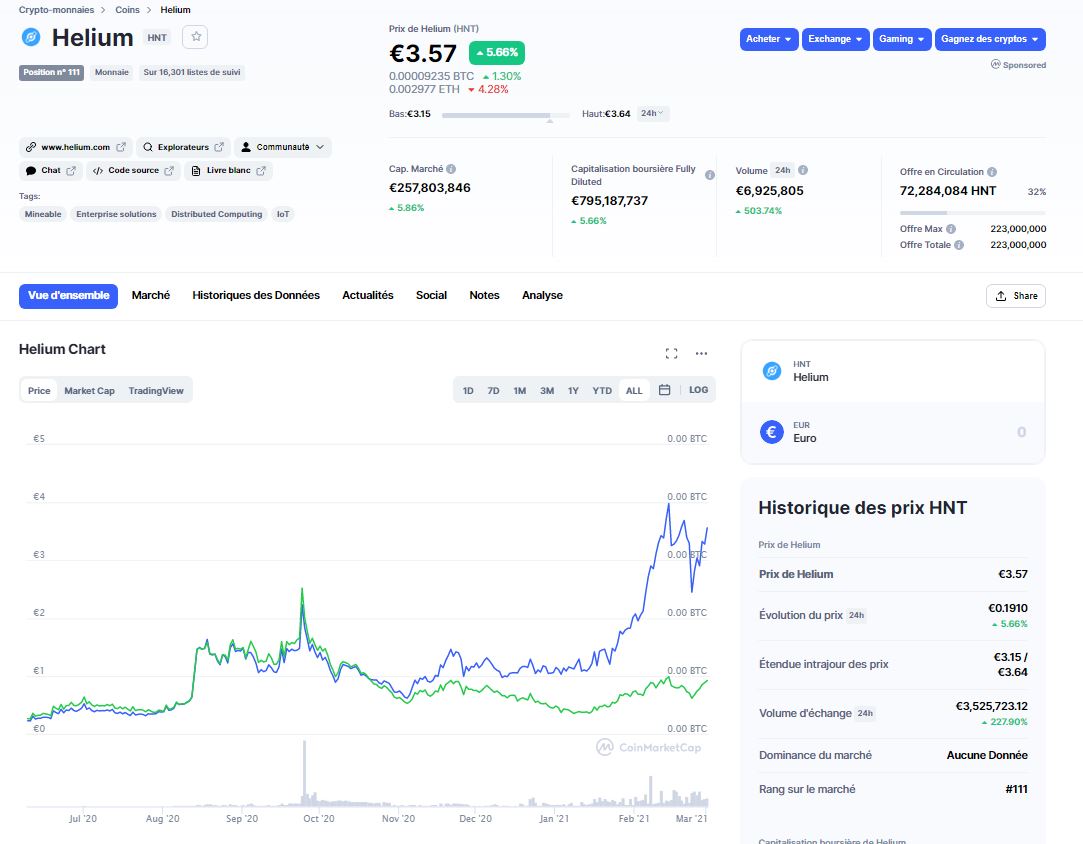The image size is (1083, 844).
Task: Switch chart to Market Cap view
Action: coord(89,391)
